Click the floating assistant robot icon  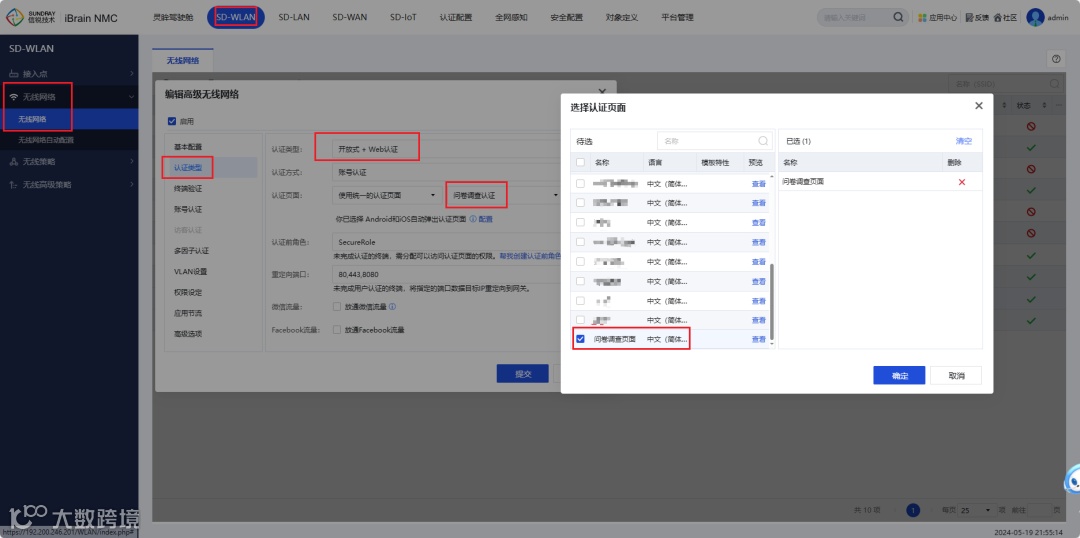point(1072,479)
